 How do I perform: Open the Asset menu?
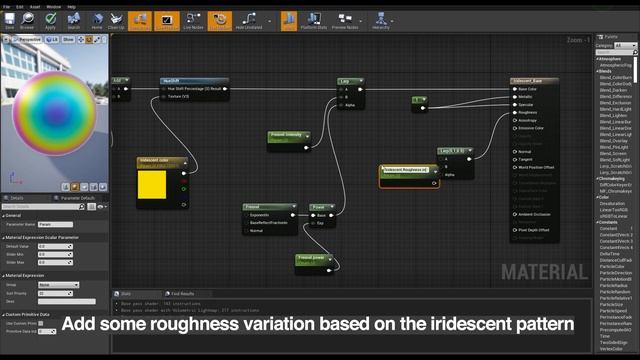click(x=35, y=7)
